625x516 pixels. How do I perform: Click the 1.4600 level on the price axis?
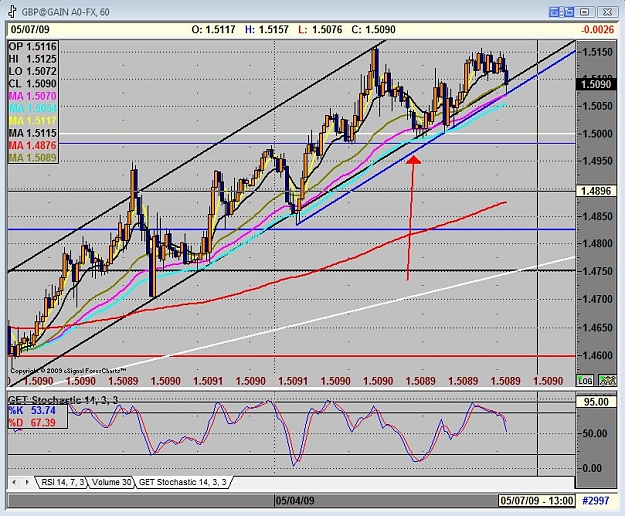coord(597,355)
